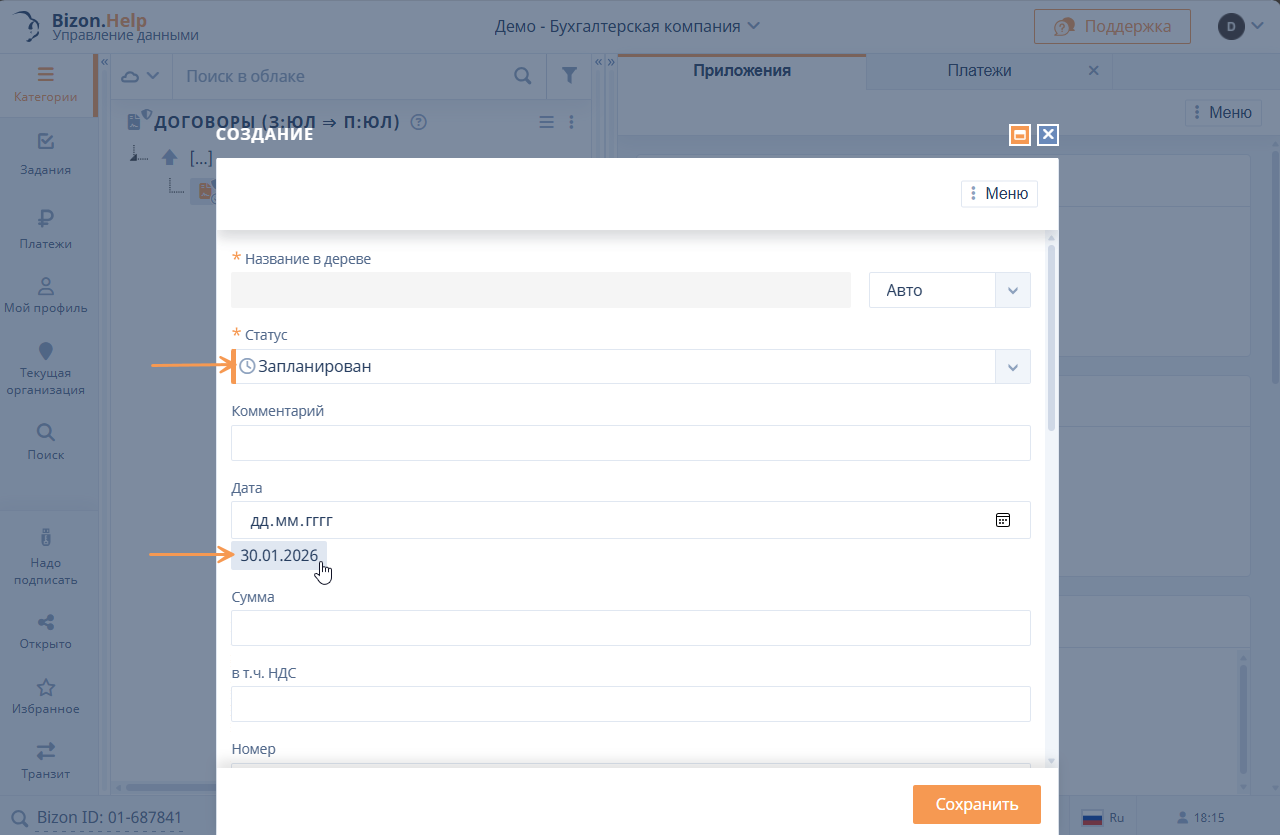
Task: Click into the Сумма input field
Action: pos(630,628)
